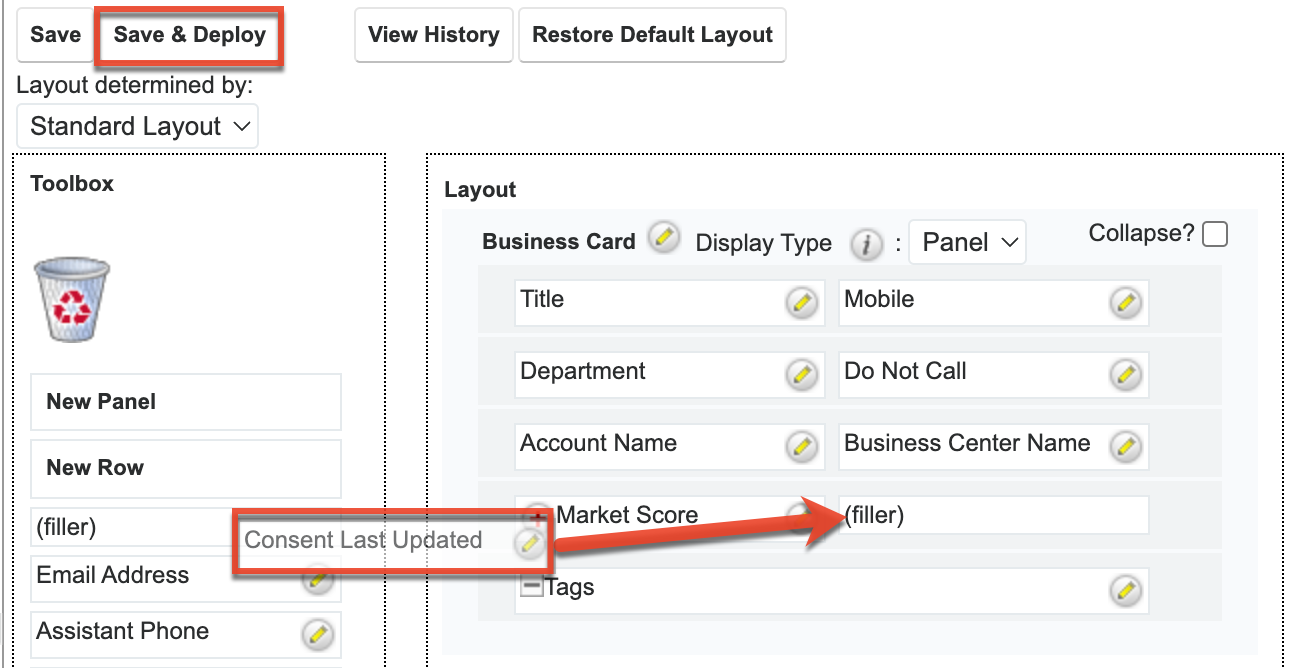Edit the Department field
The width and height of the screenshot is (1298, 668).
point(802,374)
